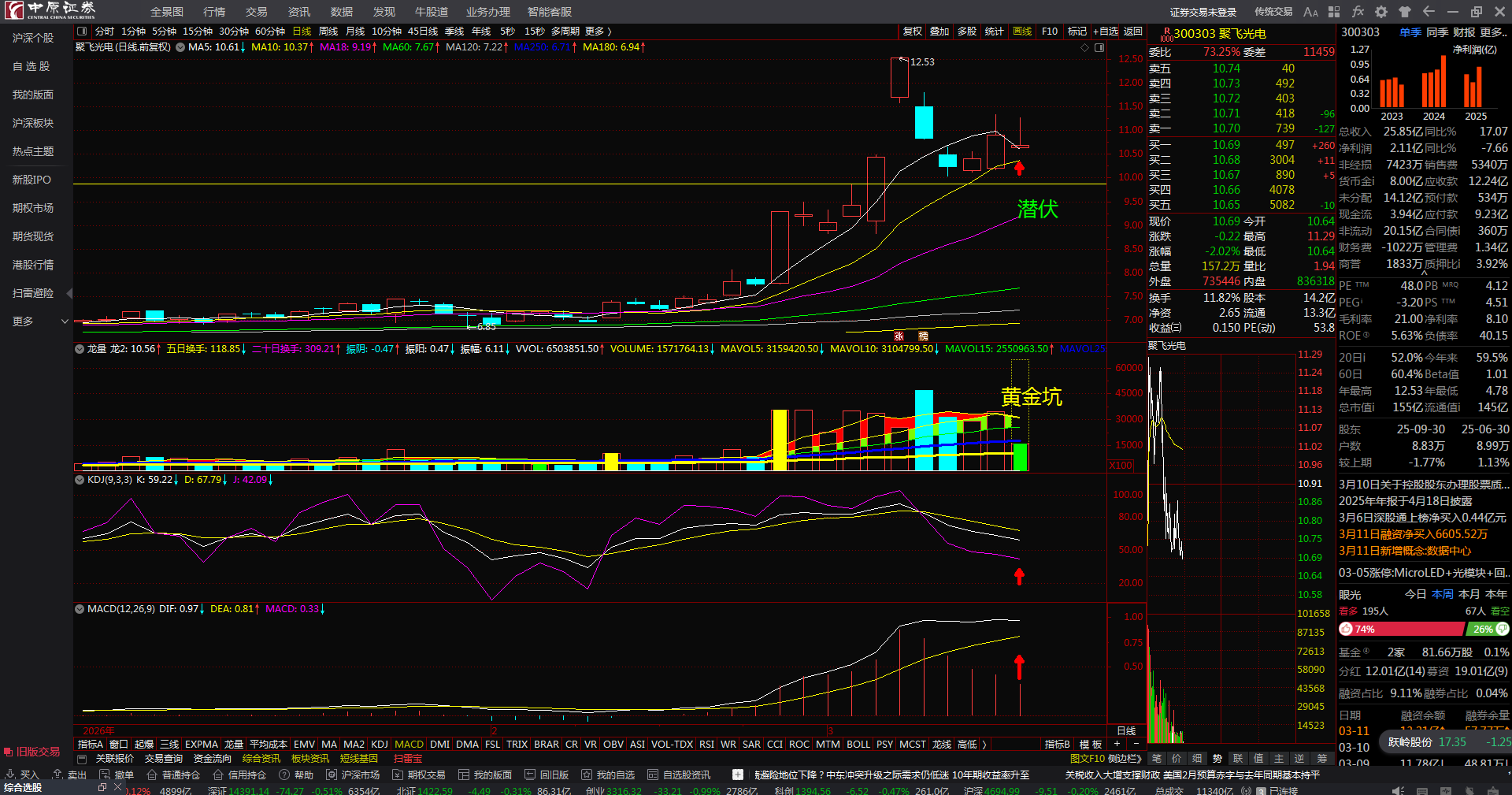
Task: Expand the 更多 section in left sidebar
Action: tap(65, 321)
